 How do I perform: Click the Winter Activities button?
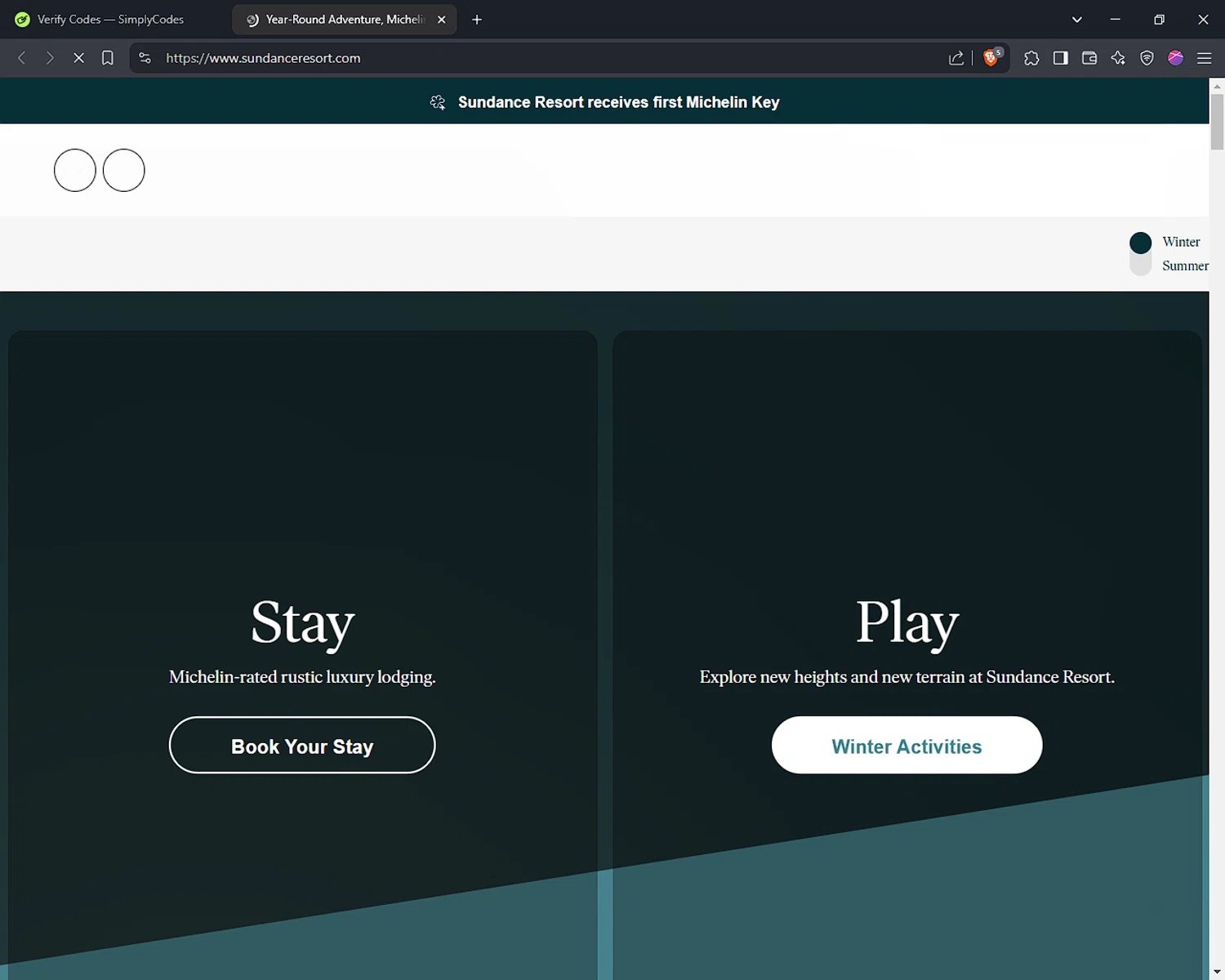click(906, 745)
